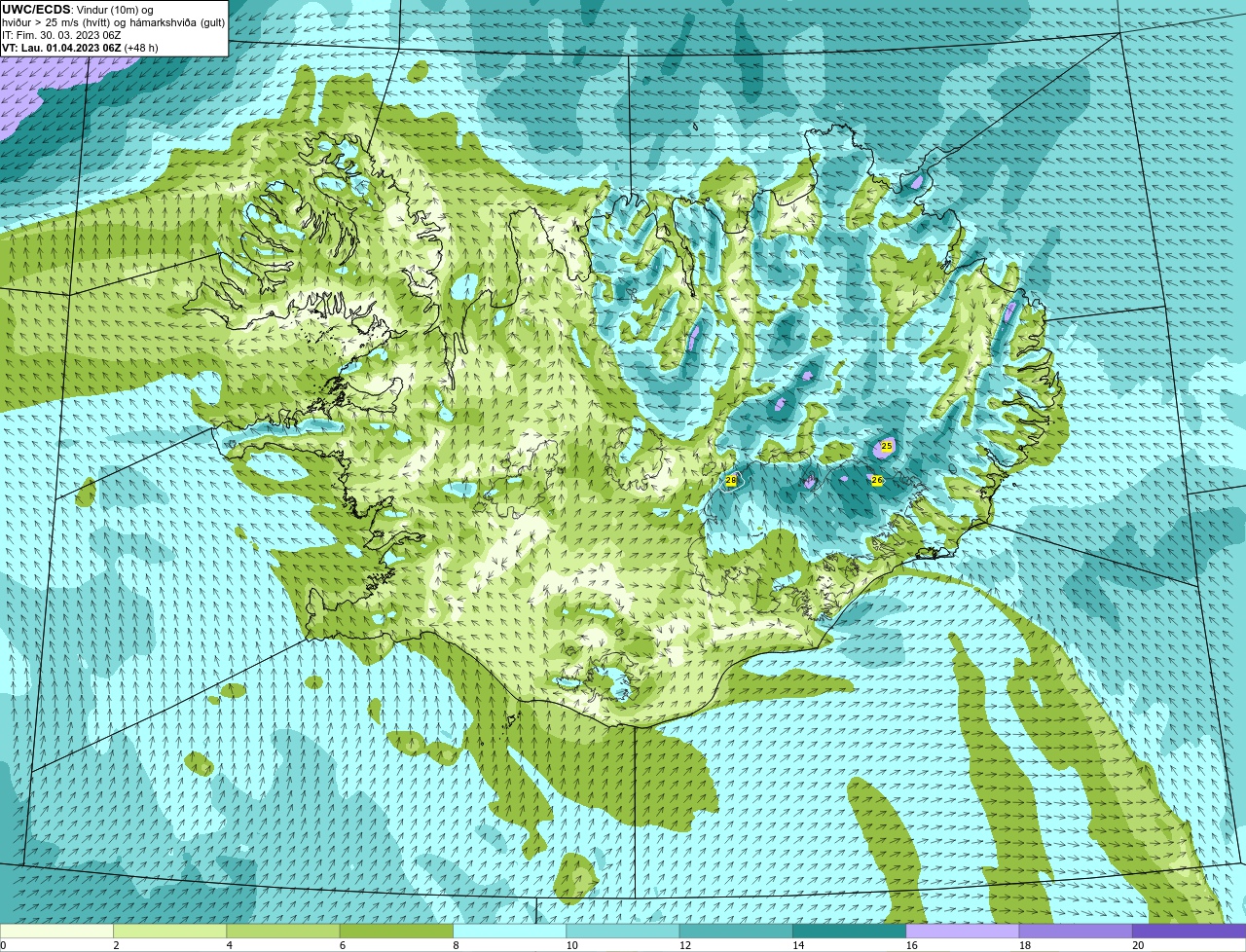The image size is (1246, 952).
Task: Click the scale tick label 4
Action: pyautogui.click(x=229, y=945)
